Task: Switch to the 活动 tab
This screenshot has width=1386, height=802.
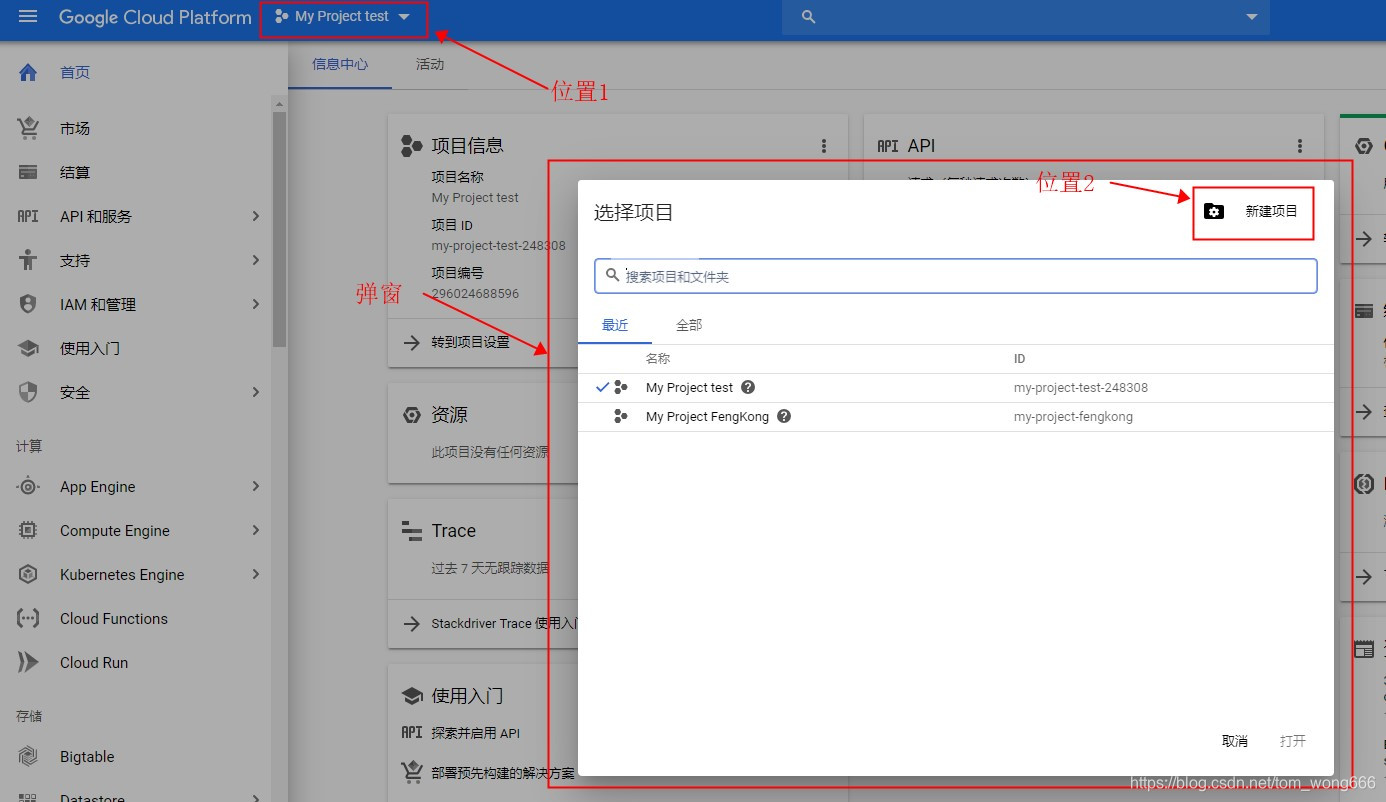Action: [x=430, y=64]
